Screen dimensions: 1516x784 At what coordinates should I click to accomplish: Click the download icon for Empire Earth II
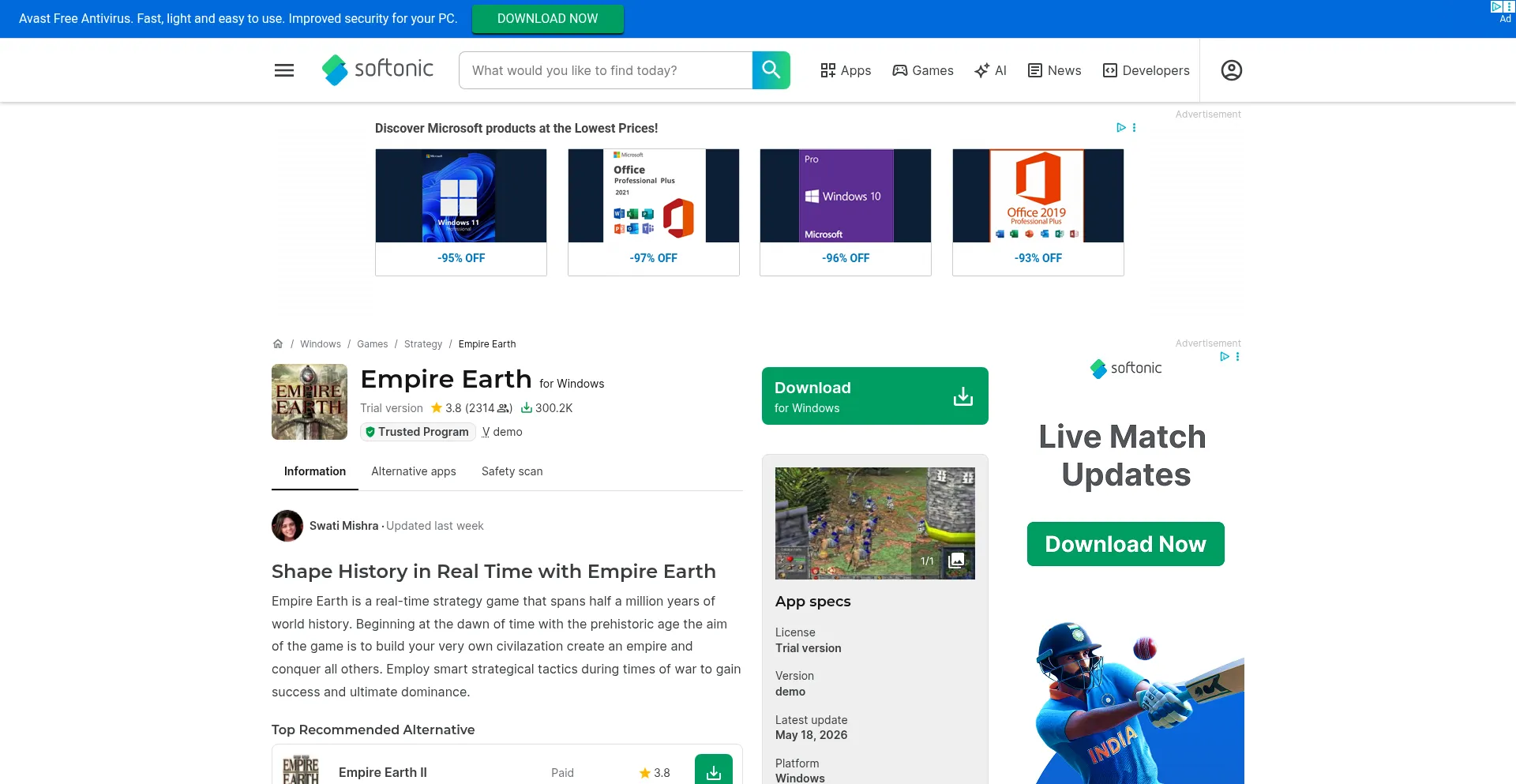click(x=714, y=771)
